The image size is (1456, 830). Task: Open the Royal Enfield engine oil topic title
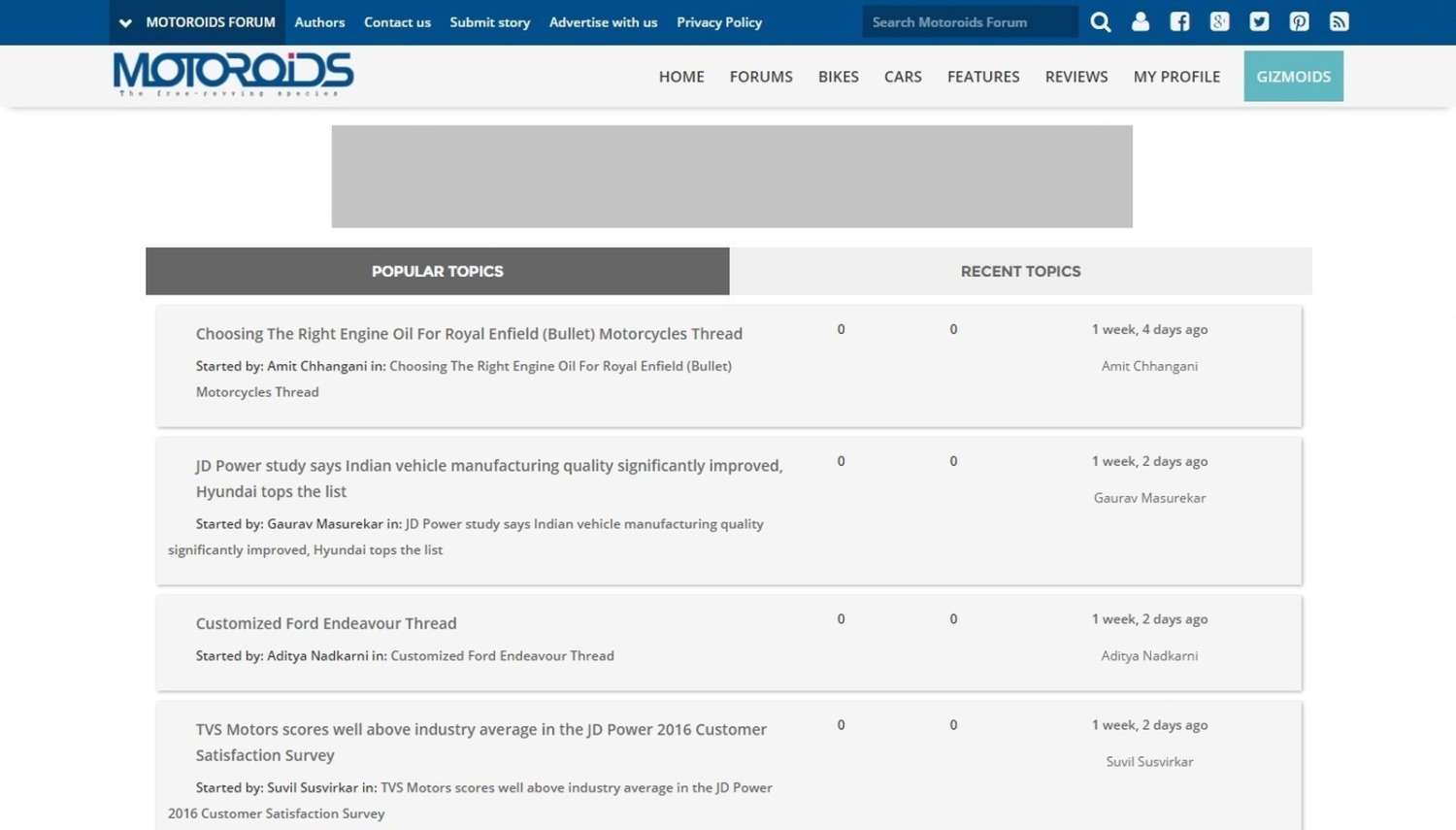click(469, 333)
